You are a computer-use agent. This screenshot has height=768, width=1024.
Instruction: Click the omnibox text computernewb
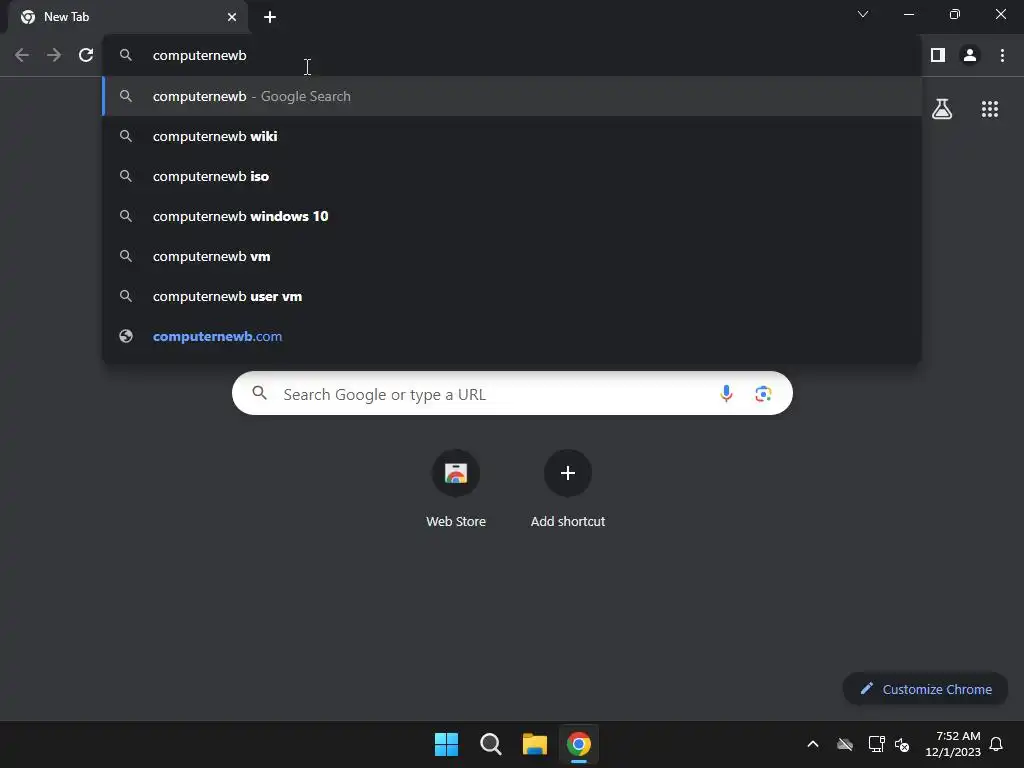[199, 56]
